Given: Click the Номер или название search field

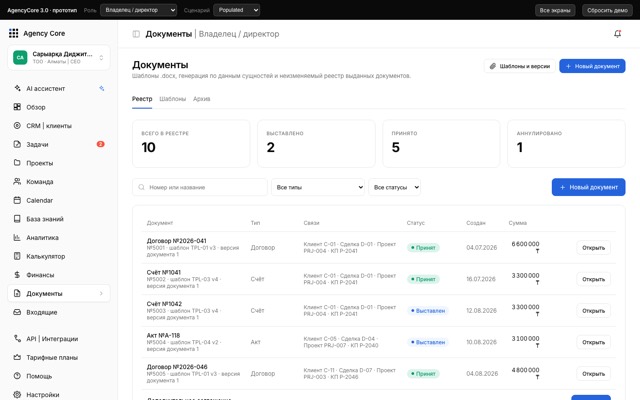Looking at the screenshot, I should pyautogui.click(x=200, y=187).
